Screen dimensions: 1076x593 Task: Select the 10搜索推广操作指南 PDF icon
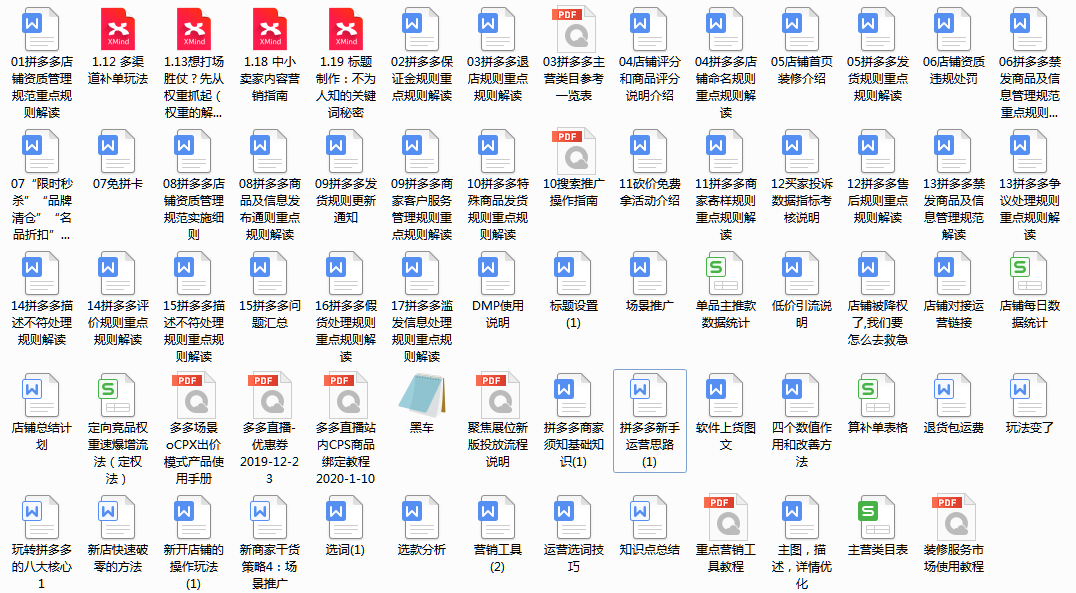[x=574, y=151]
